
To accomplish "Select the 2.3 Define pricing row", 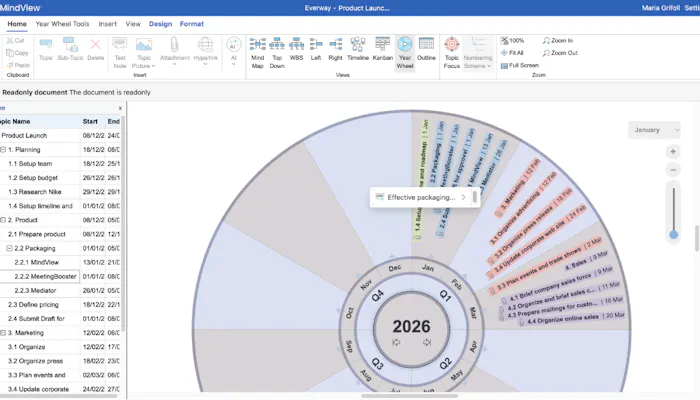I will tap(60, 304).
